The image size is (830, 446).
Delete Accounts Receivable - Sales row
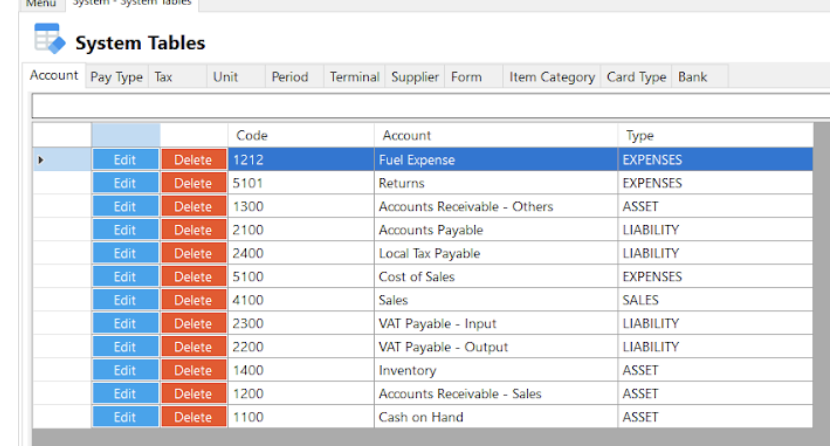pyautogui.click(x=194, y=394)
